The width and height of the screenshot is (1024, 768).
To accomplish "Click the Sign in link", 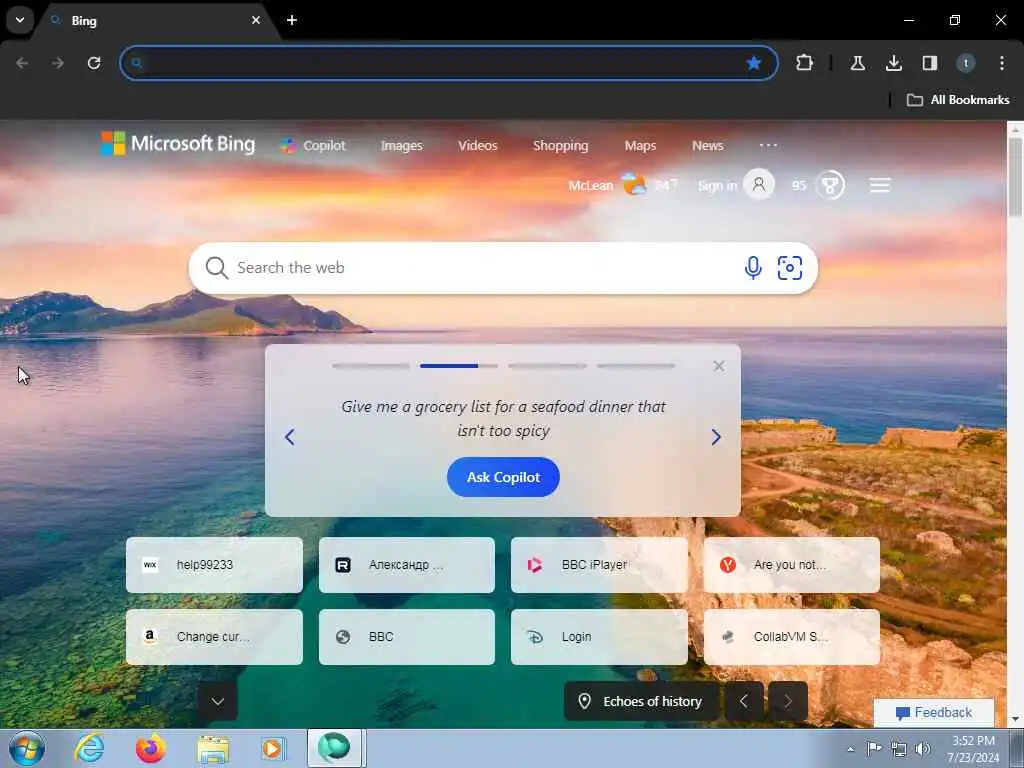I will [x=717, y=185].
